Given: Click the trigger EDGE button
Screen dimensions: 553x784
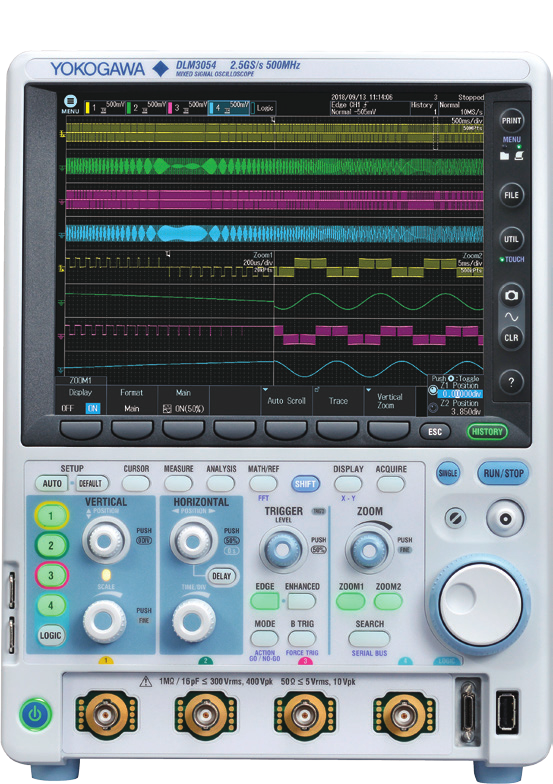Looking at the screenshot, I should coord(264,602).
